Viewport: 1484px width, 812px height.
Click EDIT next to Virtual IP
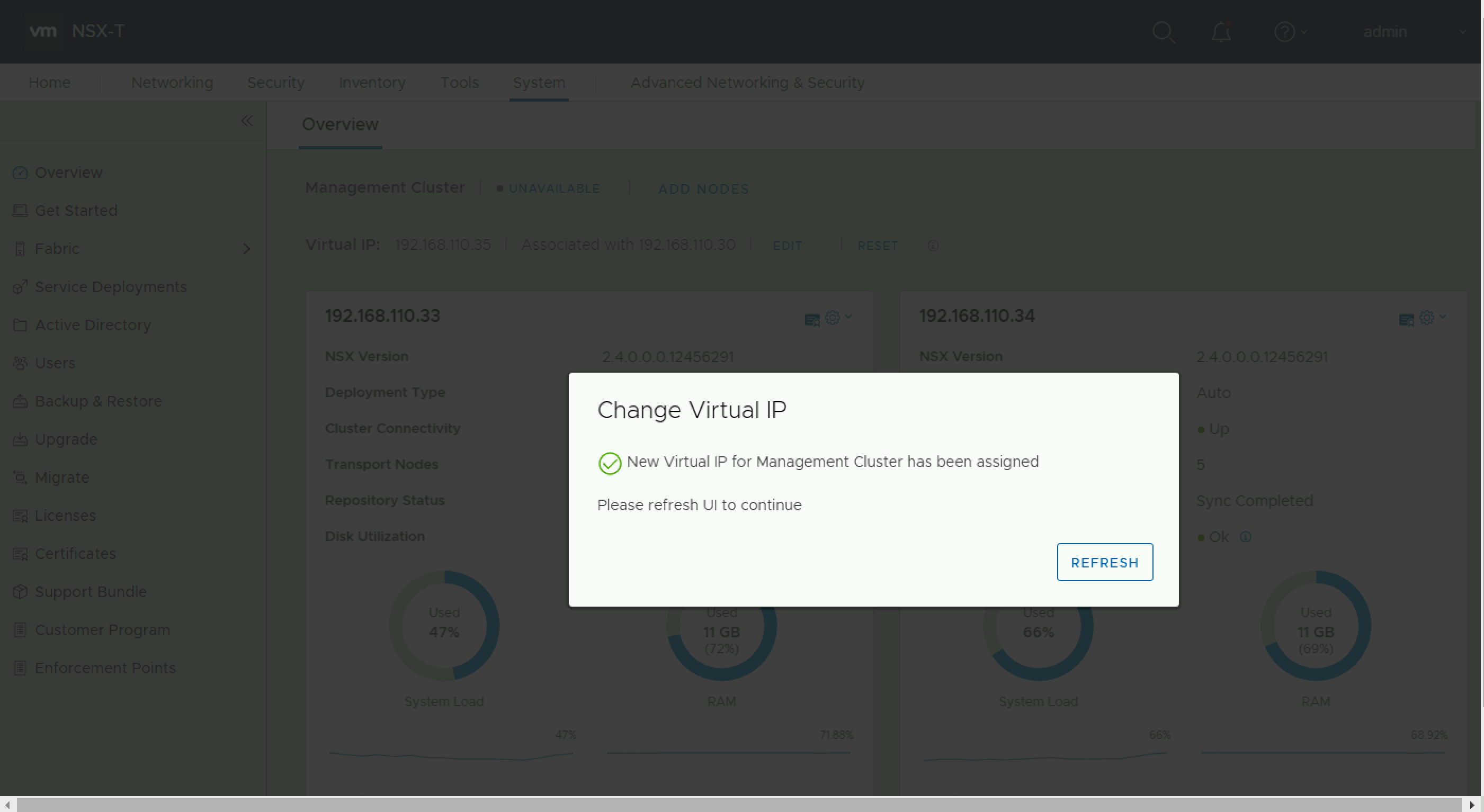point(787,246)
